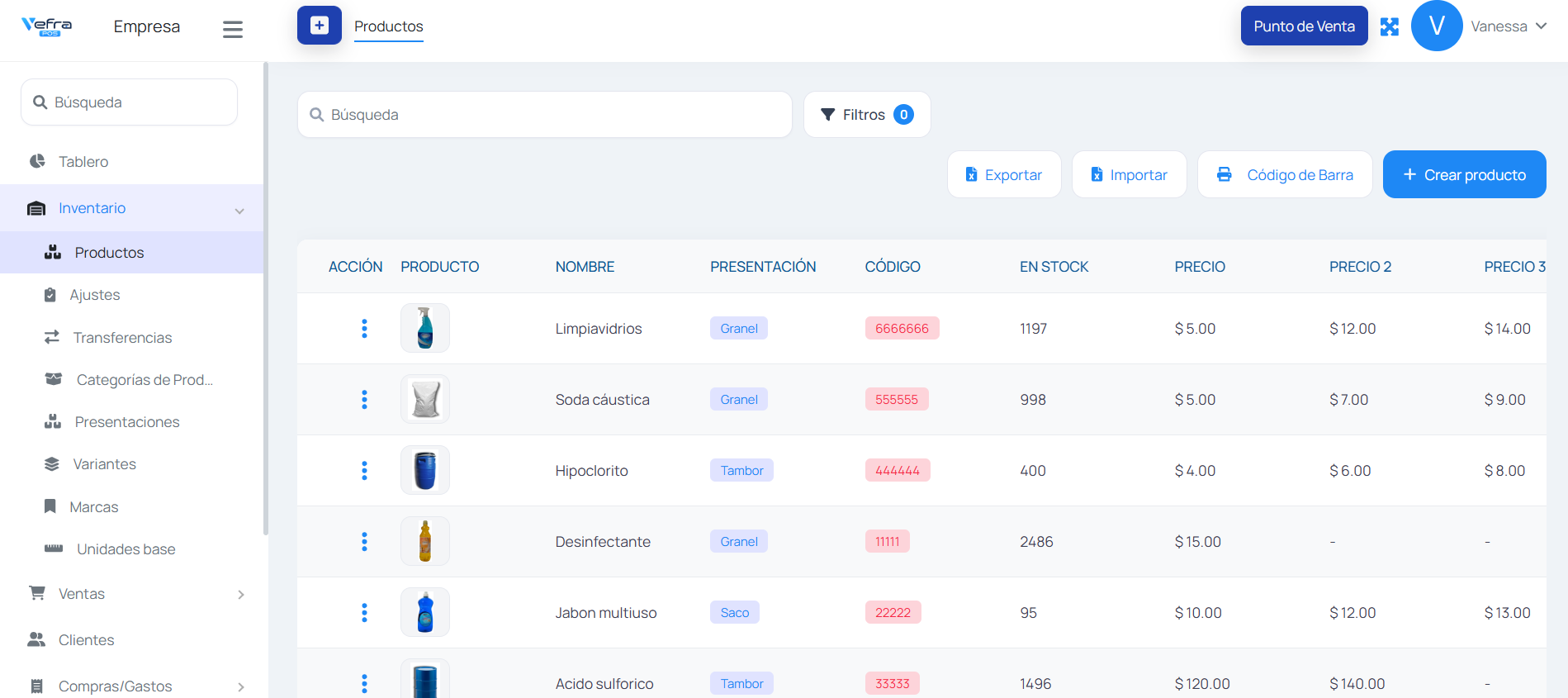
Task: Open action menu for Jabon multiuso
Action: click(x=364, y=613)
